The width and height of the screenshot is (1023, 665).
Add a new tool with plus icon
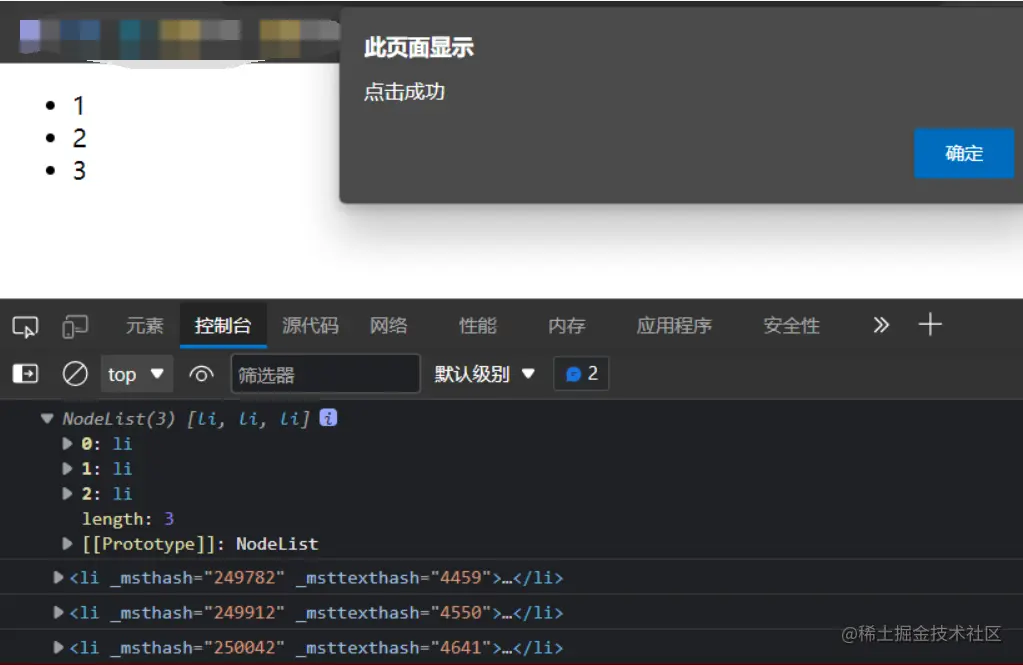(930, 324)
